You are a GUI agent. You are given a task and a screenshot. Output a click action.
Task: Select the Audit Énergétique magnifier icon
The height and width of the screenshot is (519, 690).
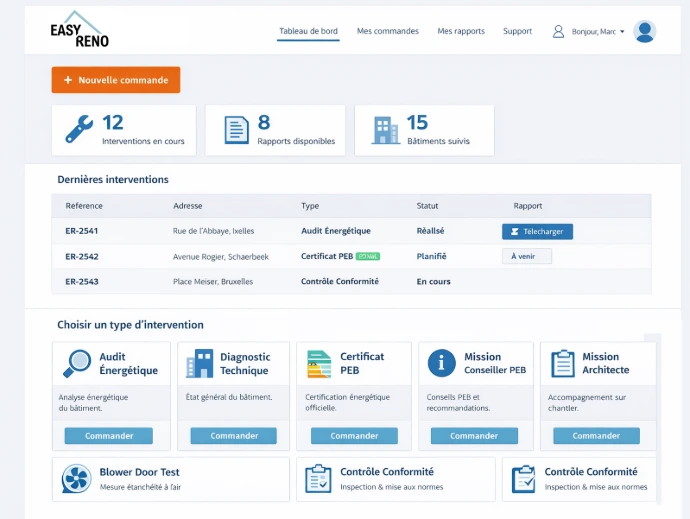pyautogui.click(x=77, y=363)
